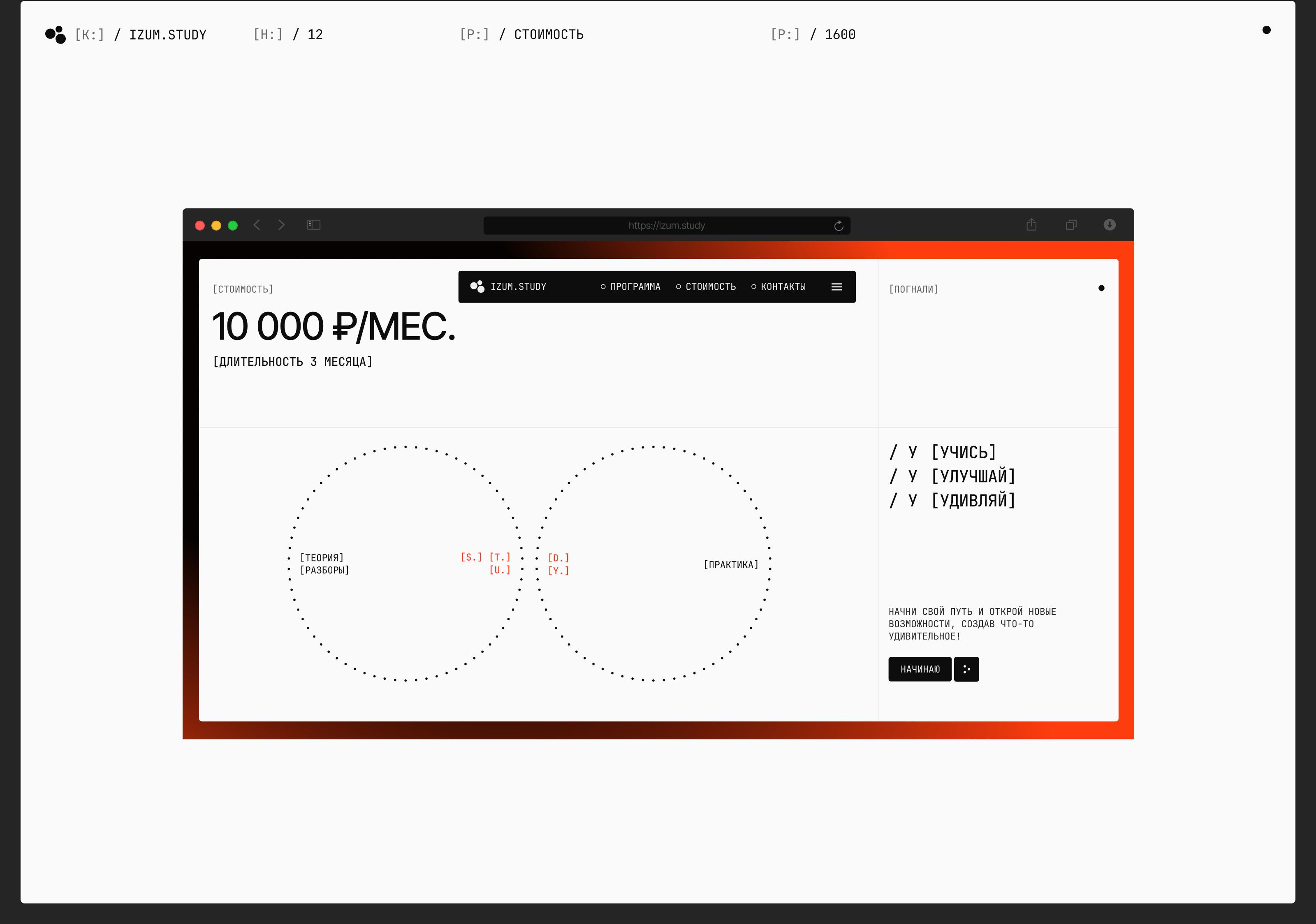Click the share icon in the browser toolbar
This screenshot has width=1316, height=924.
click(1031, 224)
